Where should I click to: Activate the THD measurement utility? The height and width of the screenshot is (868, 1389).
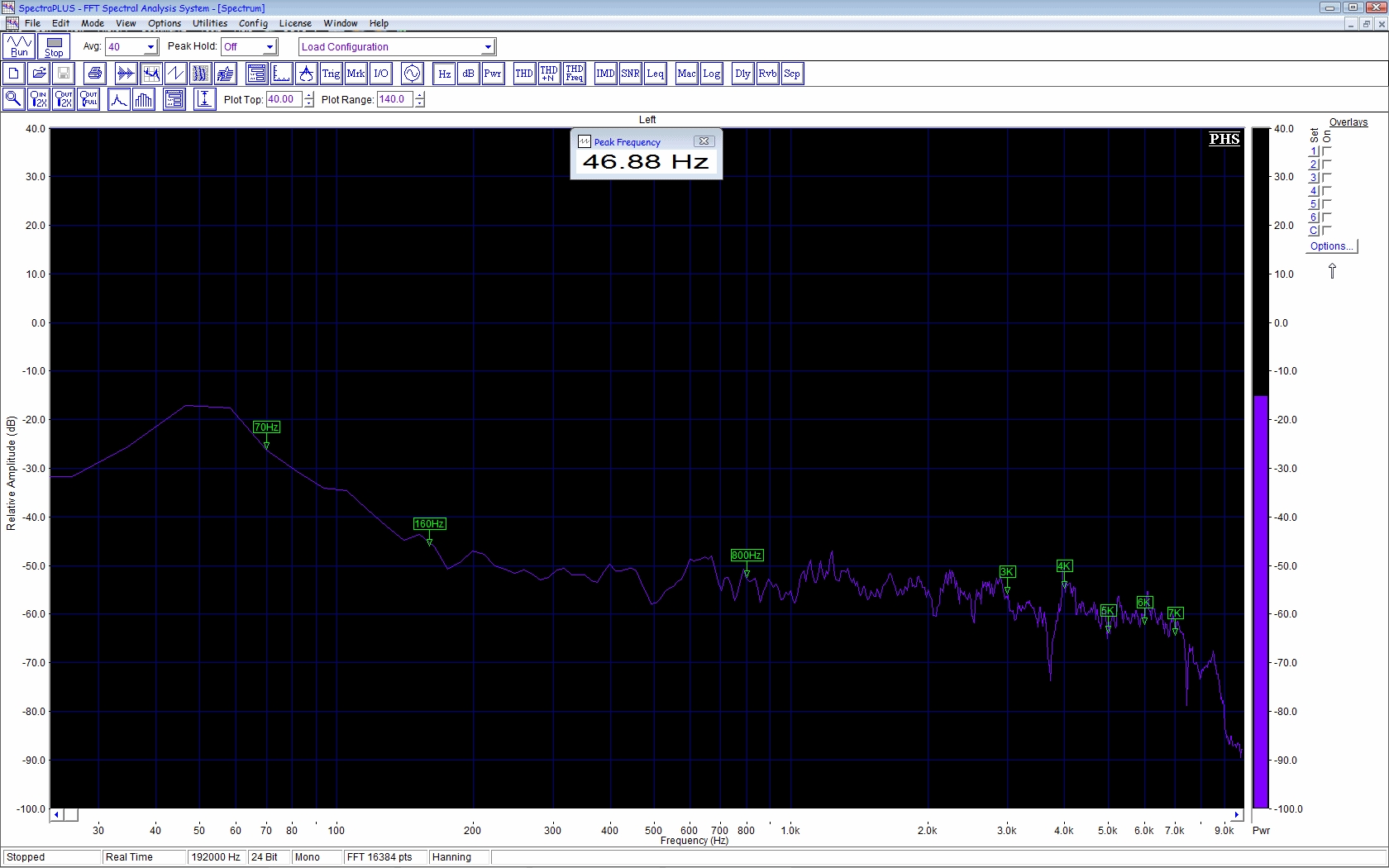coord(524,74)
